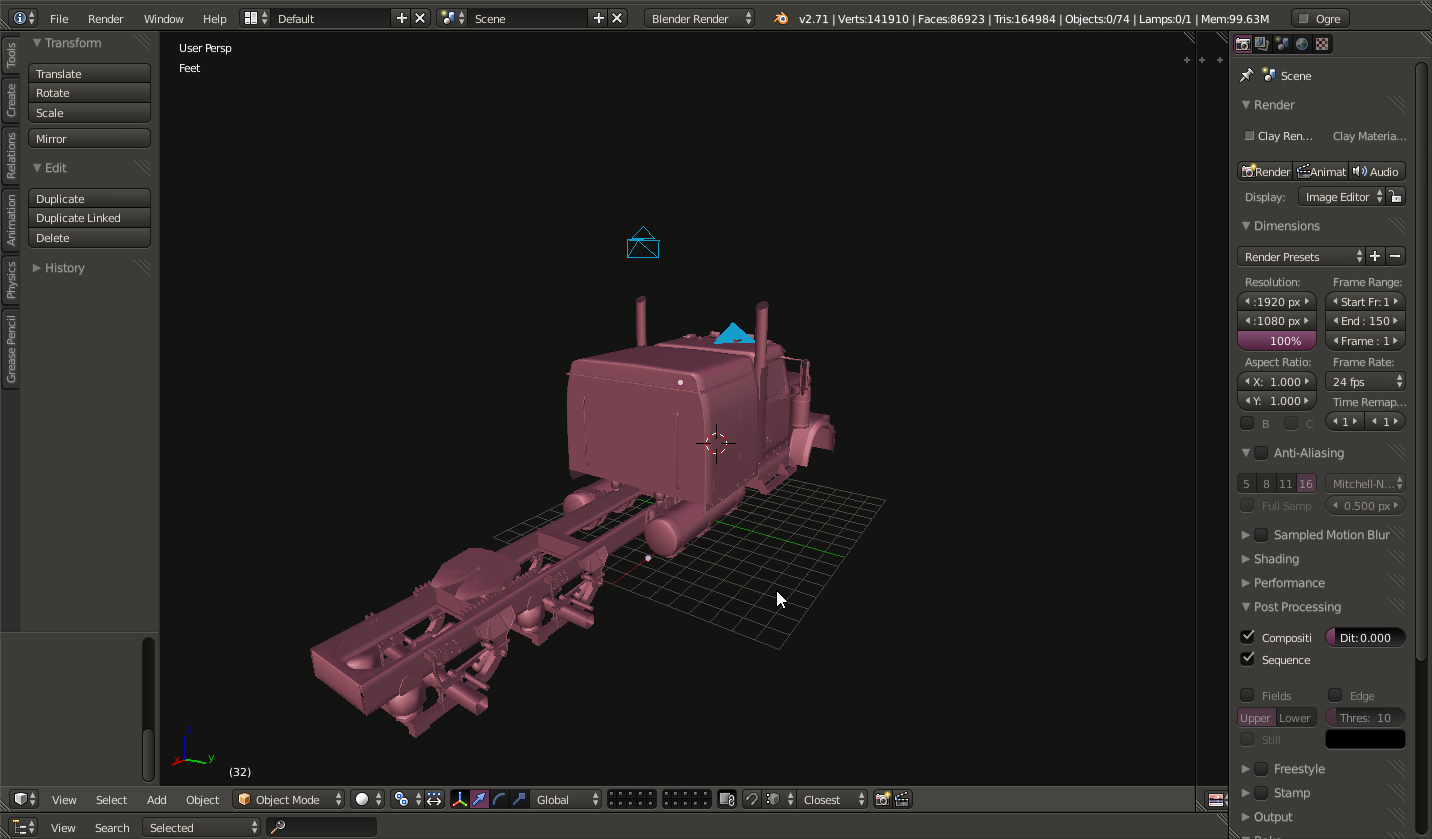Open the Closest snap target dropdown
This screenshot has height=839, width=1432.
(832, 799)
